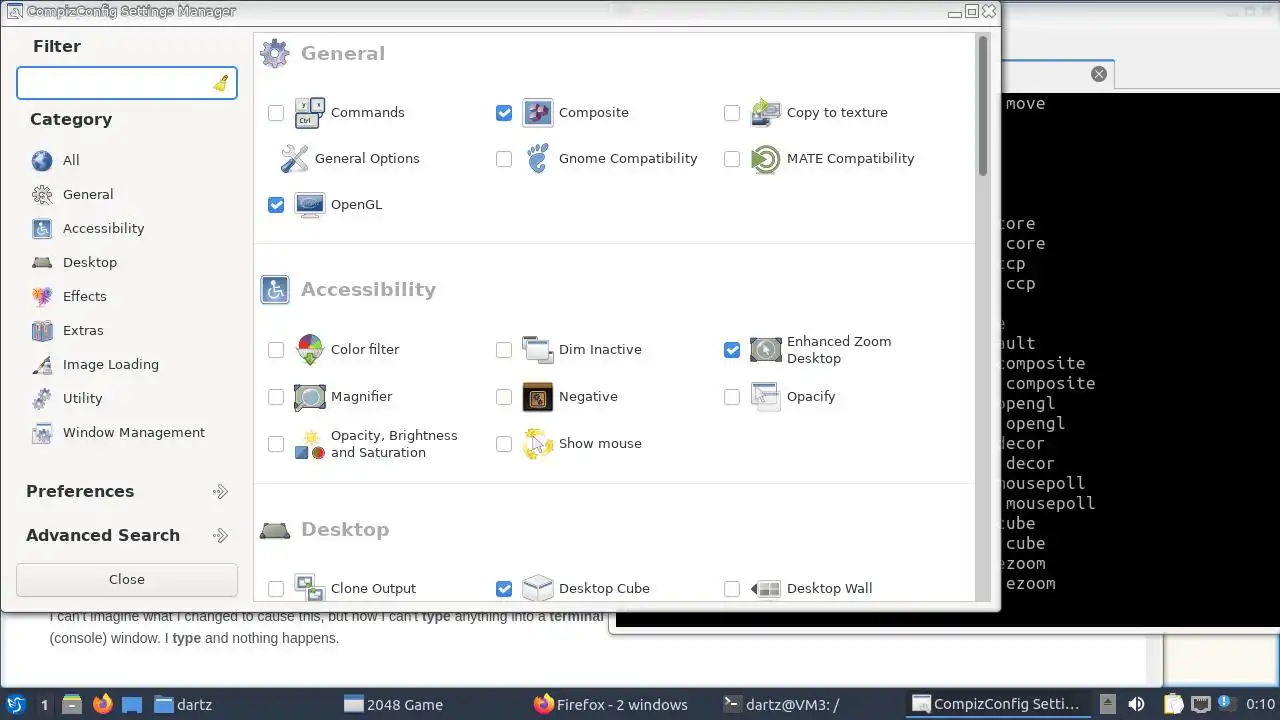Enable the Negative checkbox
This screenshot has height=720, width=1280.
click(x=504, y=397)
